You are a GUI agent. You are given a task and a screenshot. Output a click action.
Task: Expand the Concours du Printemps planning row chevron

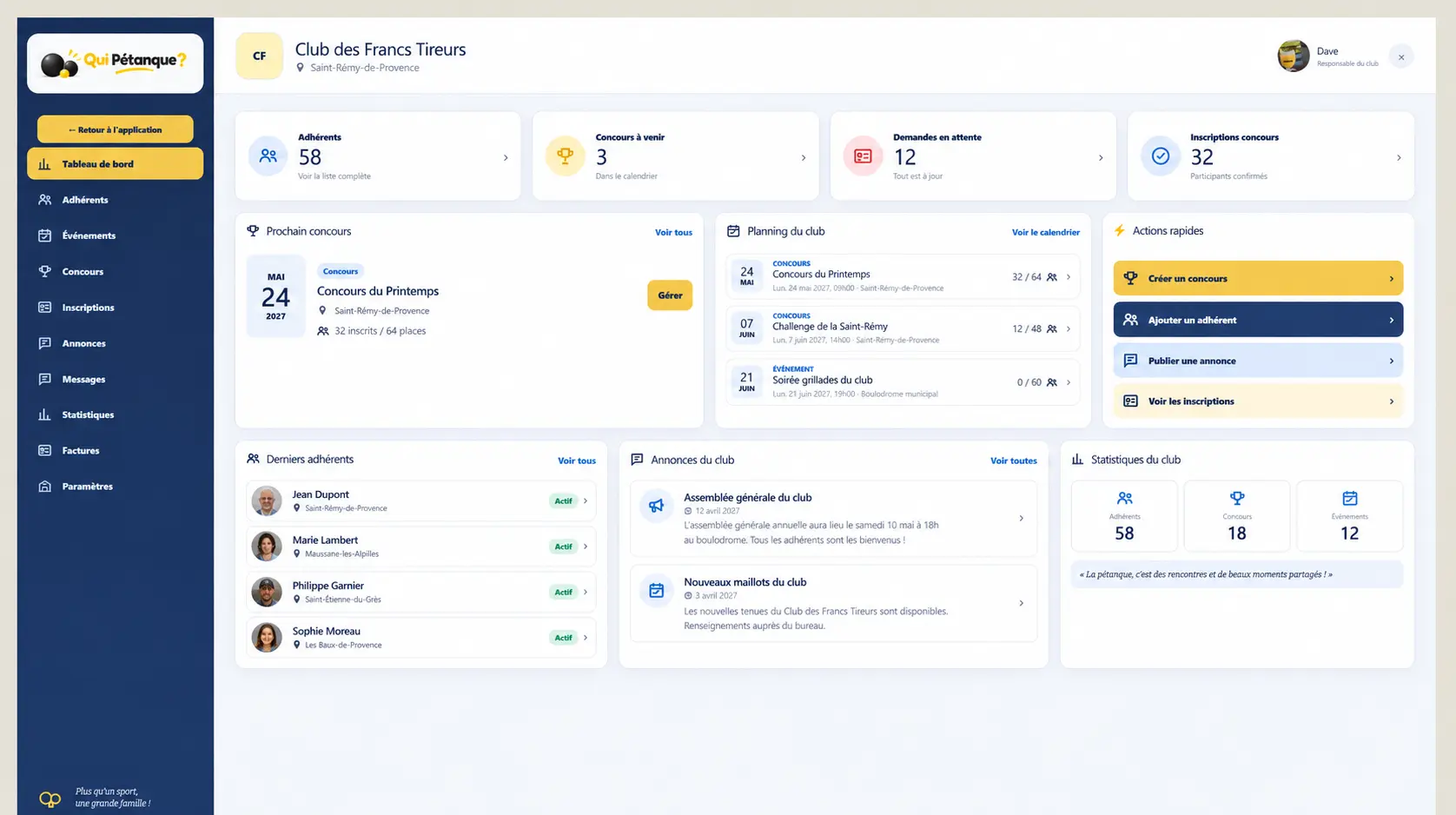click(1069, 277)
